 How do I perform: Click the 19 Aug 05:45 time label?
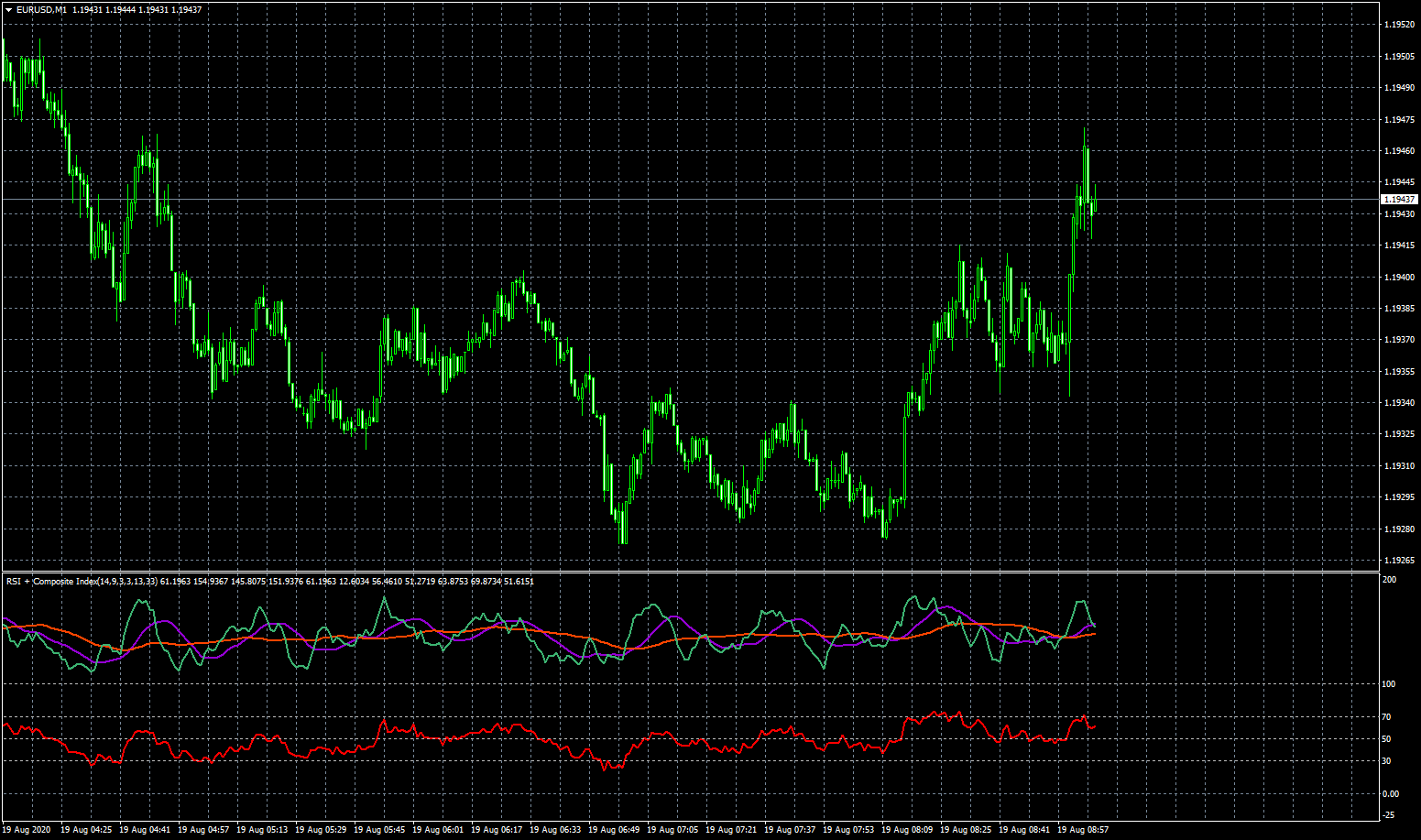379,830
